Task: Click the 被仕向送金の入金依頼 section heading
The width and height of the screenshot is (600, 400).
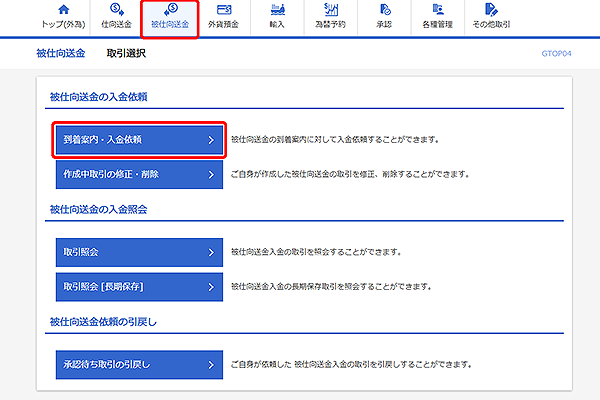Action: 99,97
